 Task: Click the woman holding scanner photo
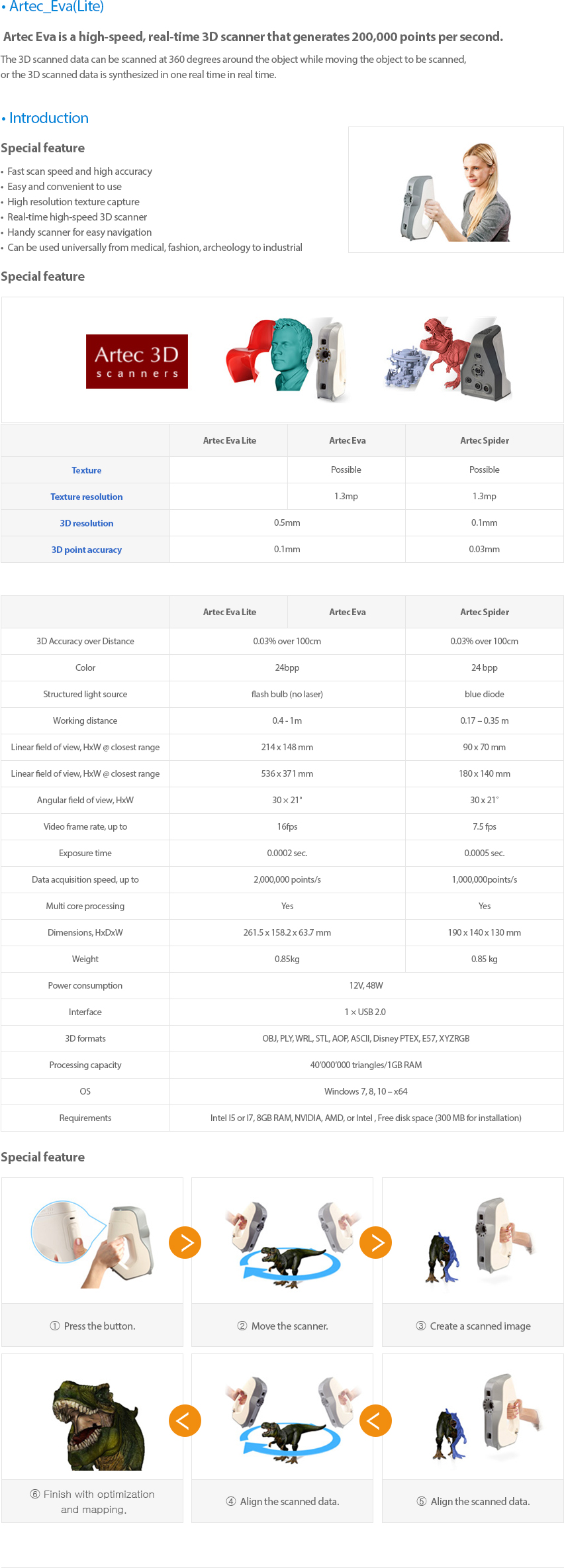(x=455, y=189)
